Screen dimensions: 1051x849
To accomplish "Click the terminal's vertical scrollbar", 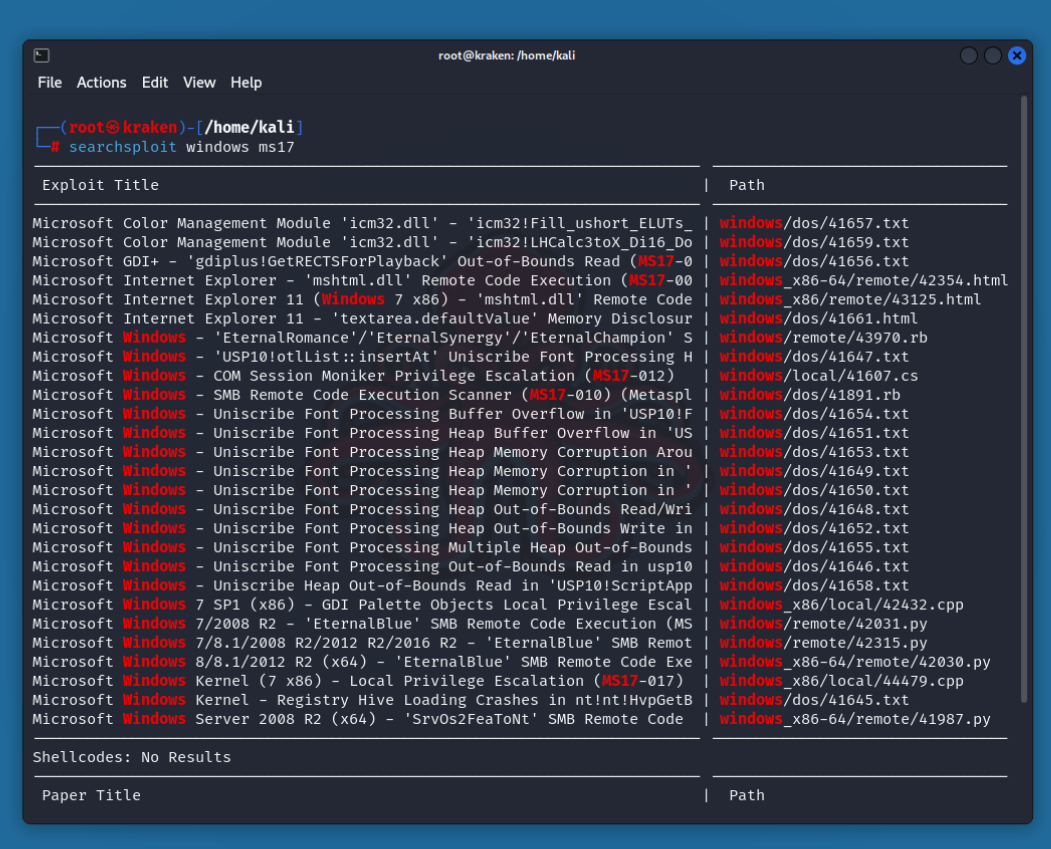I will (1023, 400).
